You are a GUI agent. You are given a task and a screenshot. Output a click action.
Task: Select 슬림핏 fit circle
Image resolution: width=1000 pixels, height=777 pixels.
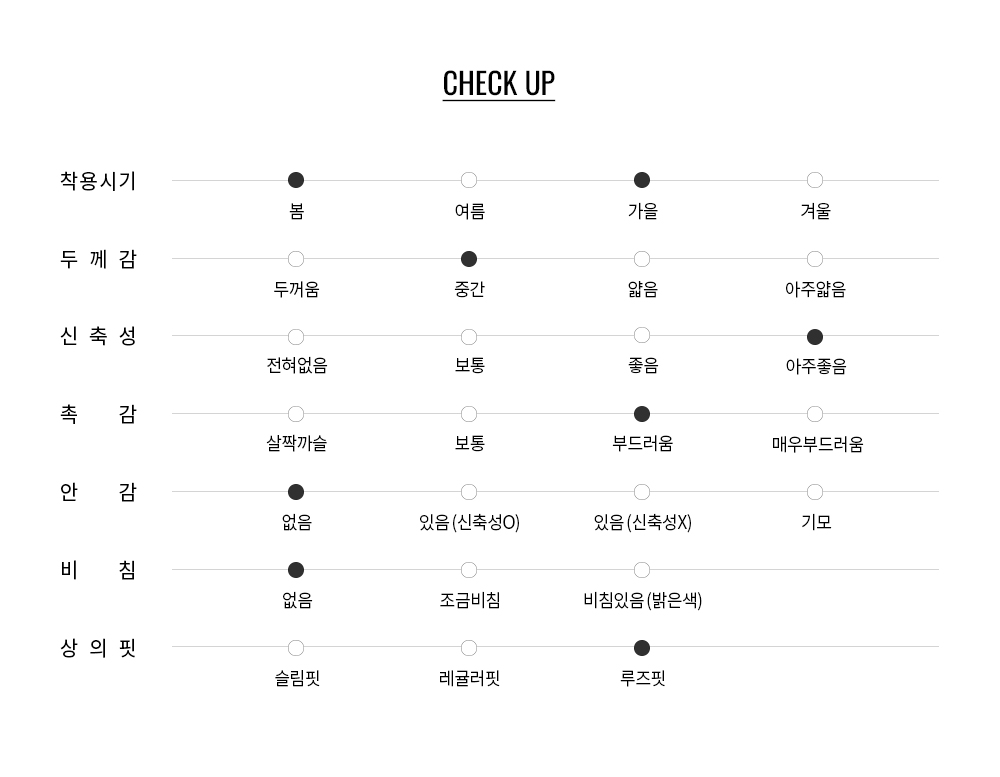296,648
